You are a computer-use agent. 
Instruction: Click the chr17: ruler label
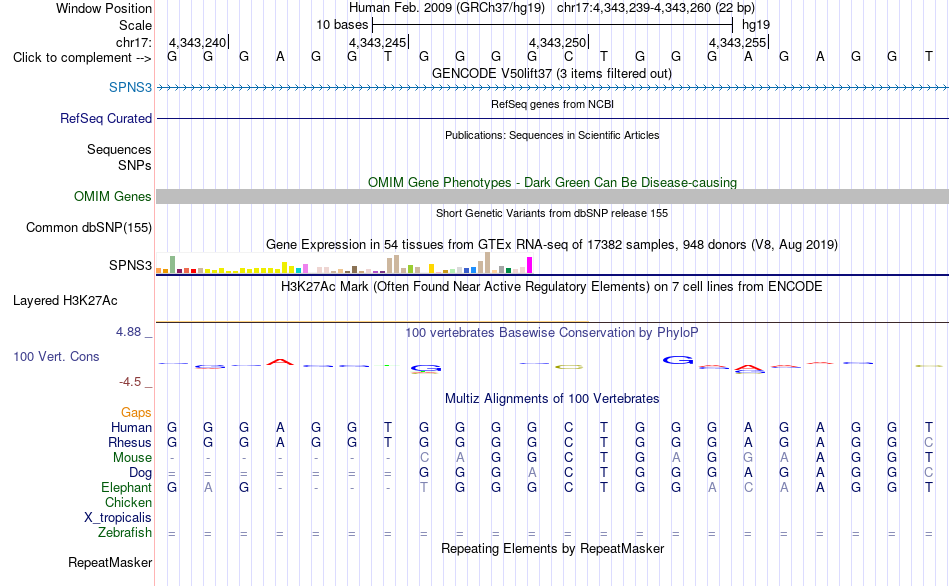point(133,42)
